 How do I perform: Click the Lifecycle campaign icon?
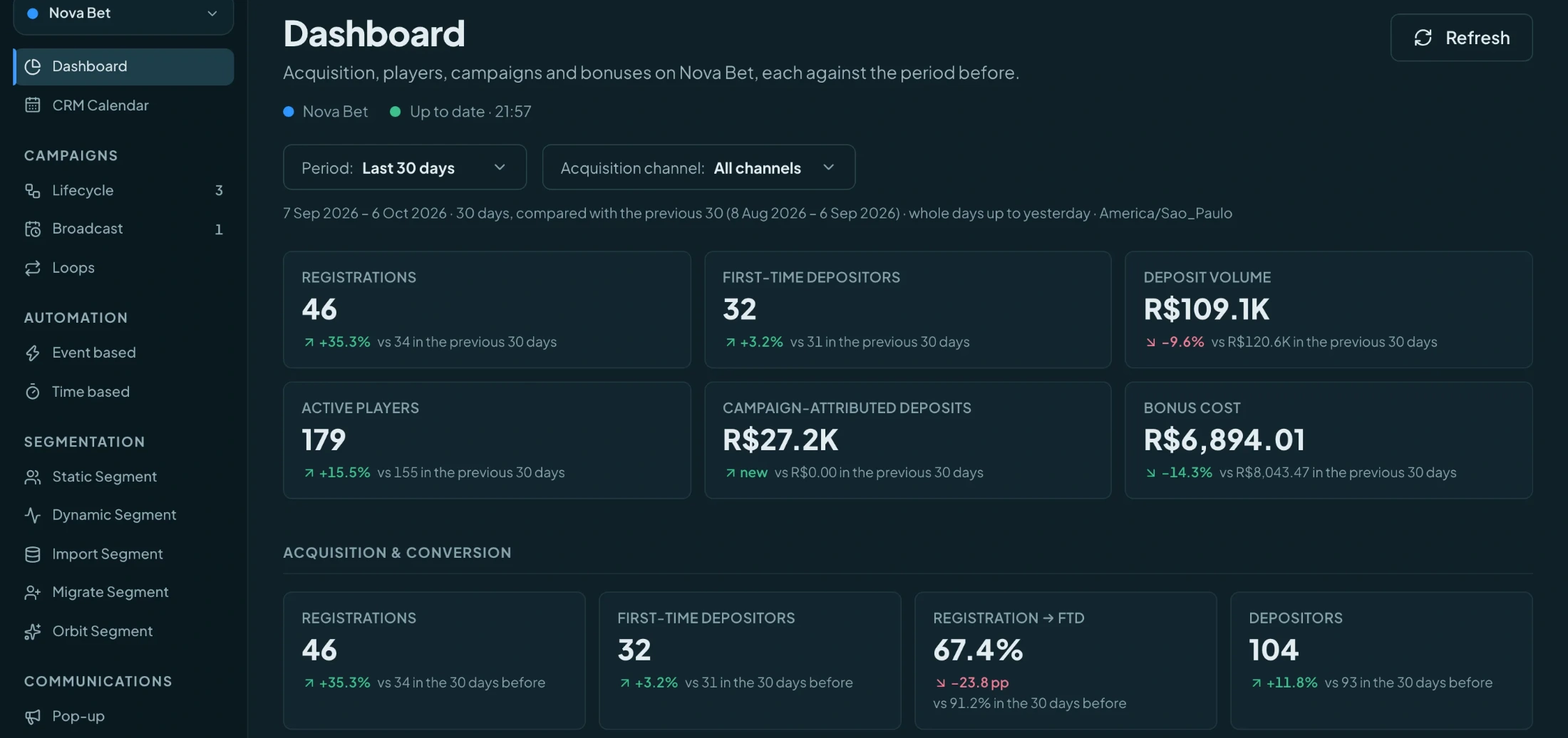(x=33, y=190)
